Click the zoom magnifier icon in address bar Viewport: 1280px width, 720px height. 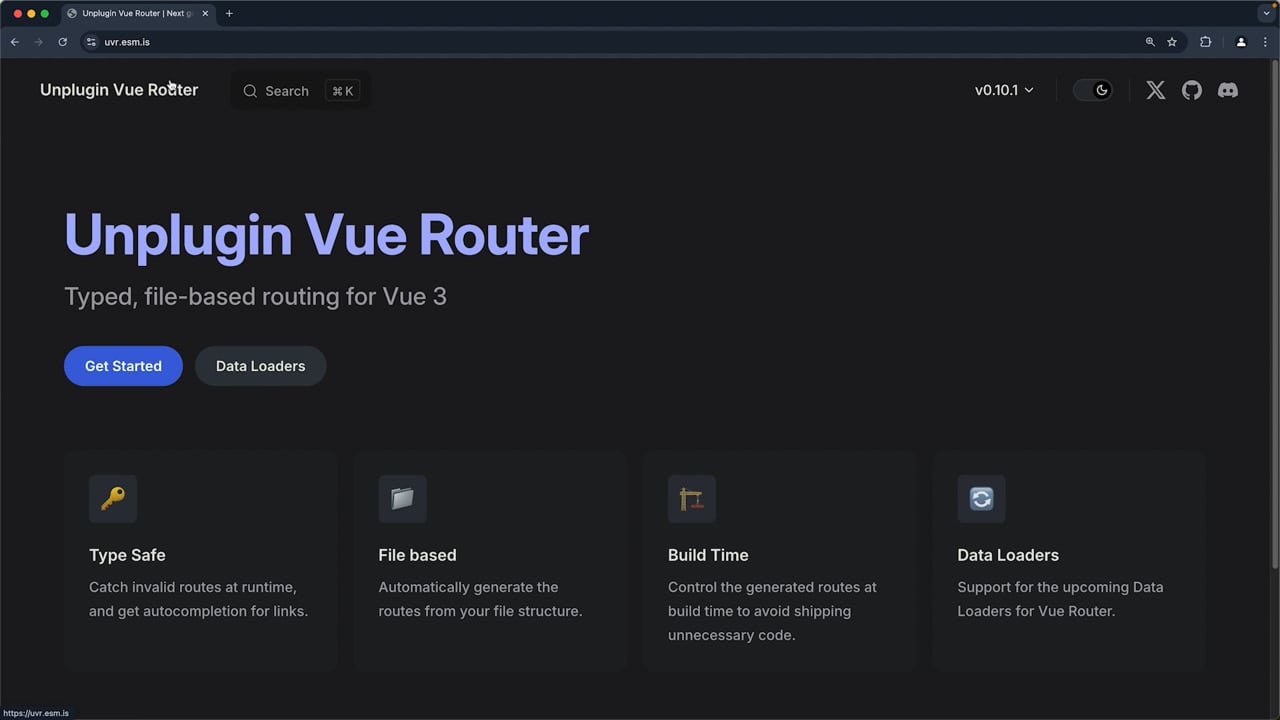1150,42
